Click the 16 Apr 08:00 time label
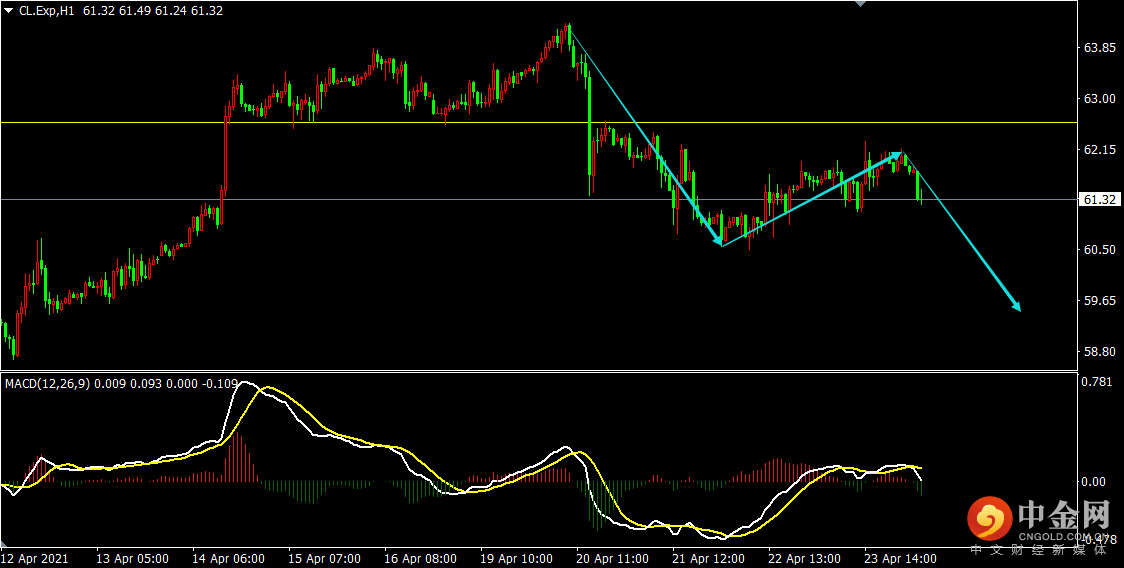1124x568 pixels. (x=421, y=558)
